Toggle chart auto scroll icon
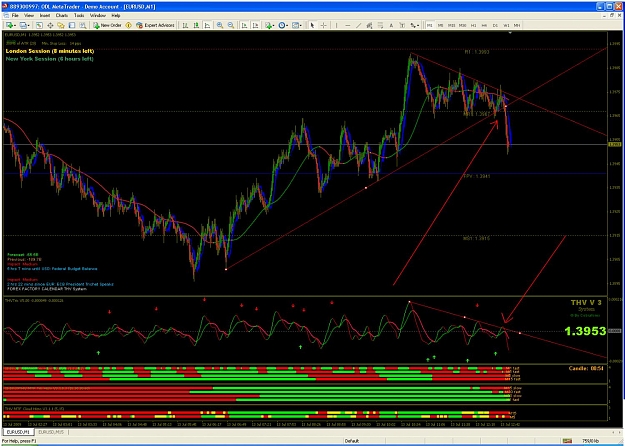625x446 pixels. [x=244, y=25]
